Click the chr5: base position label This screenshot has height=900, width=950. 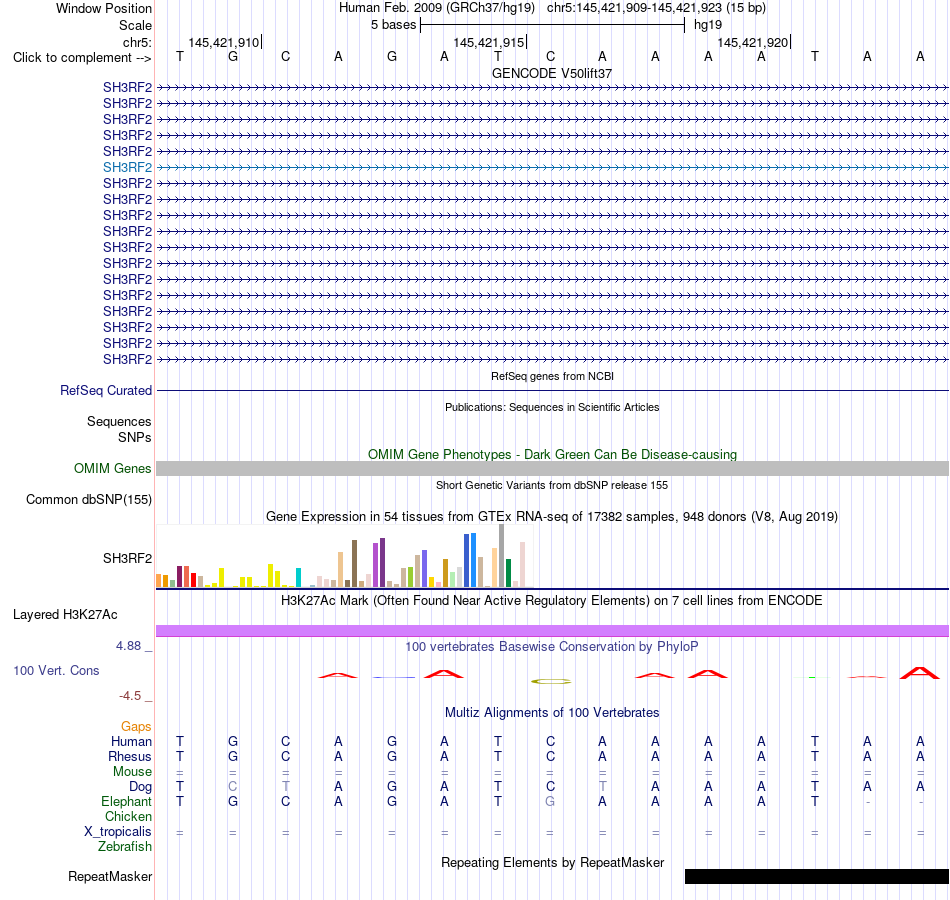(x=137, y=42)
